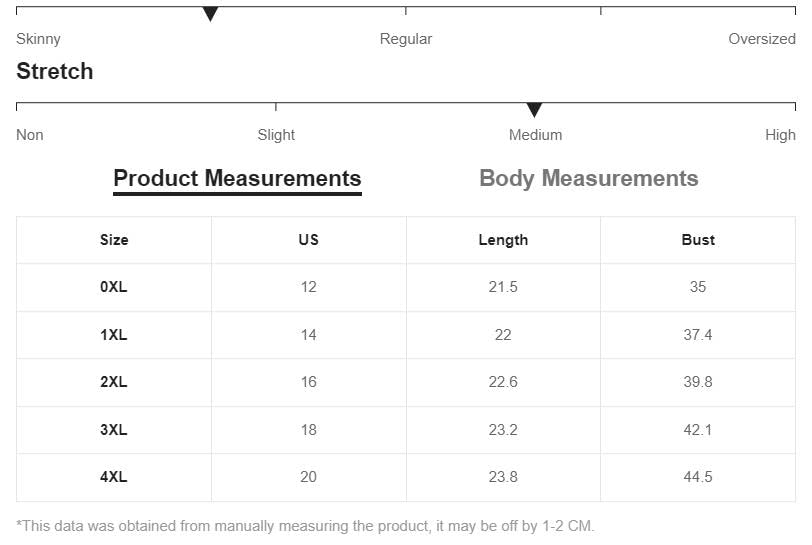Open the Body Measurements tab
The image size is (812, 545).
pyautogui.click(x=588, y=179)
